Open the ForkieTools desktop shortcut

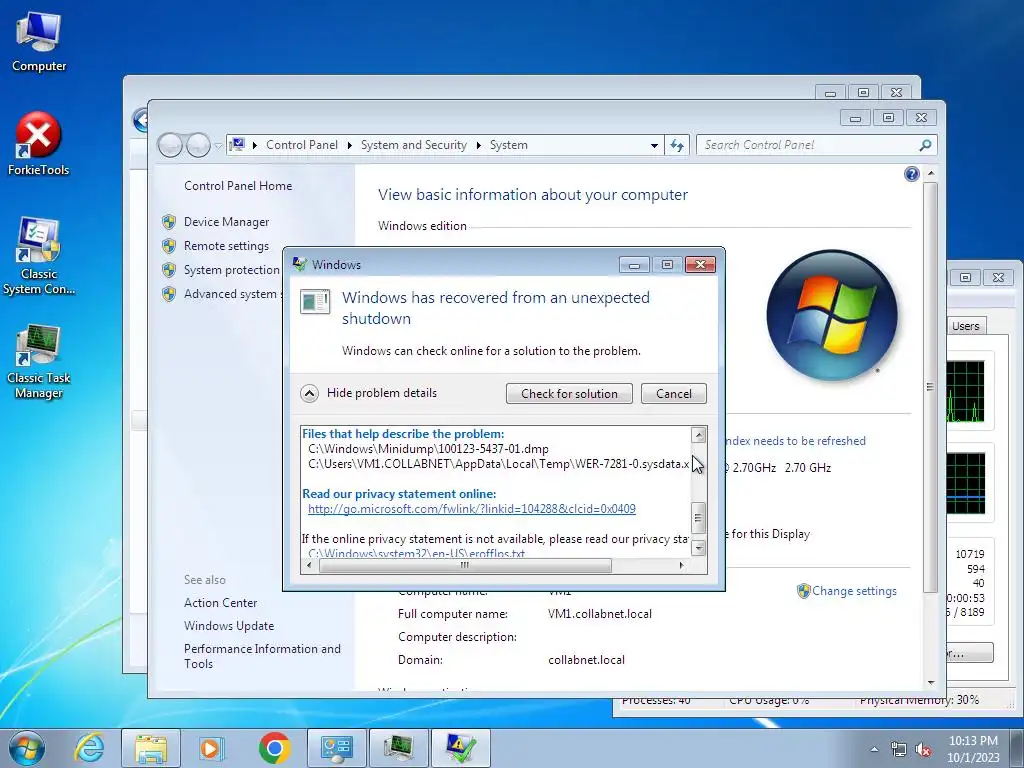[38, 144]
